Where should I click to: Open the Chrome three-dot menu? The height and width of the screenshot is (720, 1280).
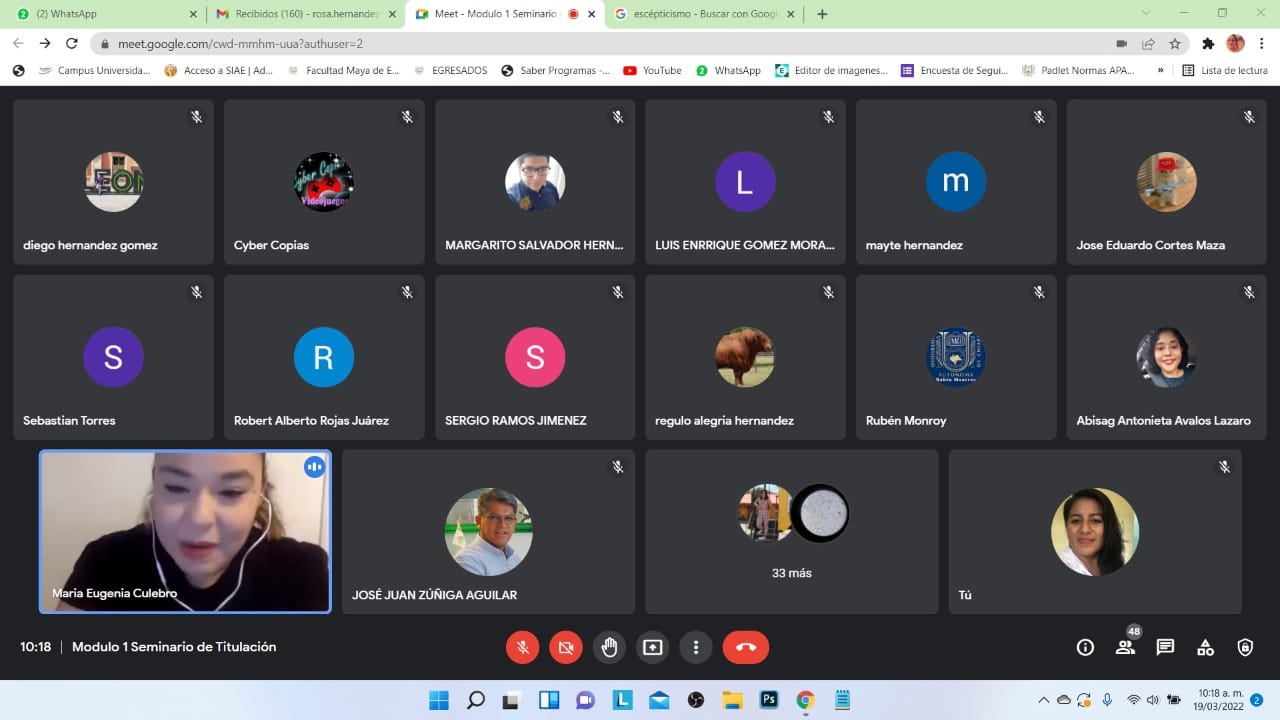coord(1263,44)
